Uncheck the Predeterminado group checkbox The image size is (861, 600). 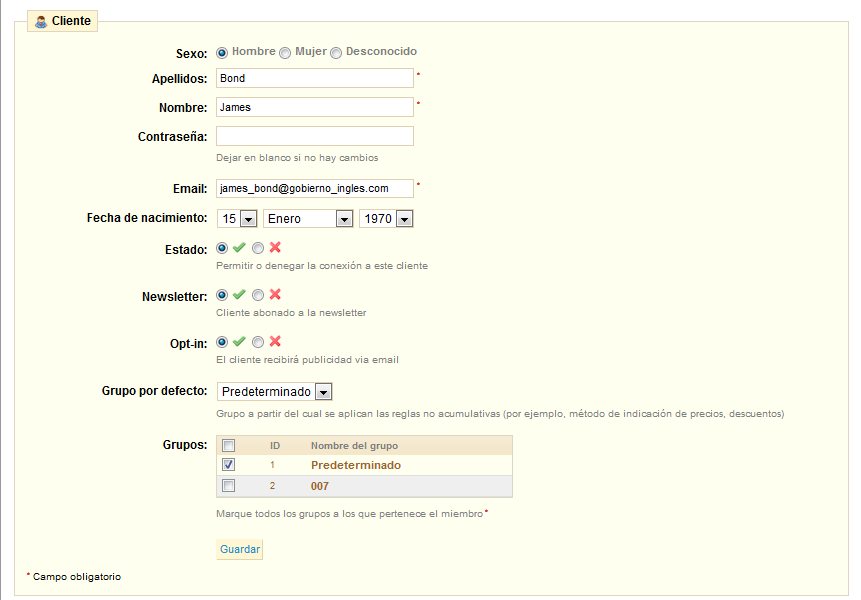[x=229, y=465]
